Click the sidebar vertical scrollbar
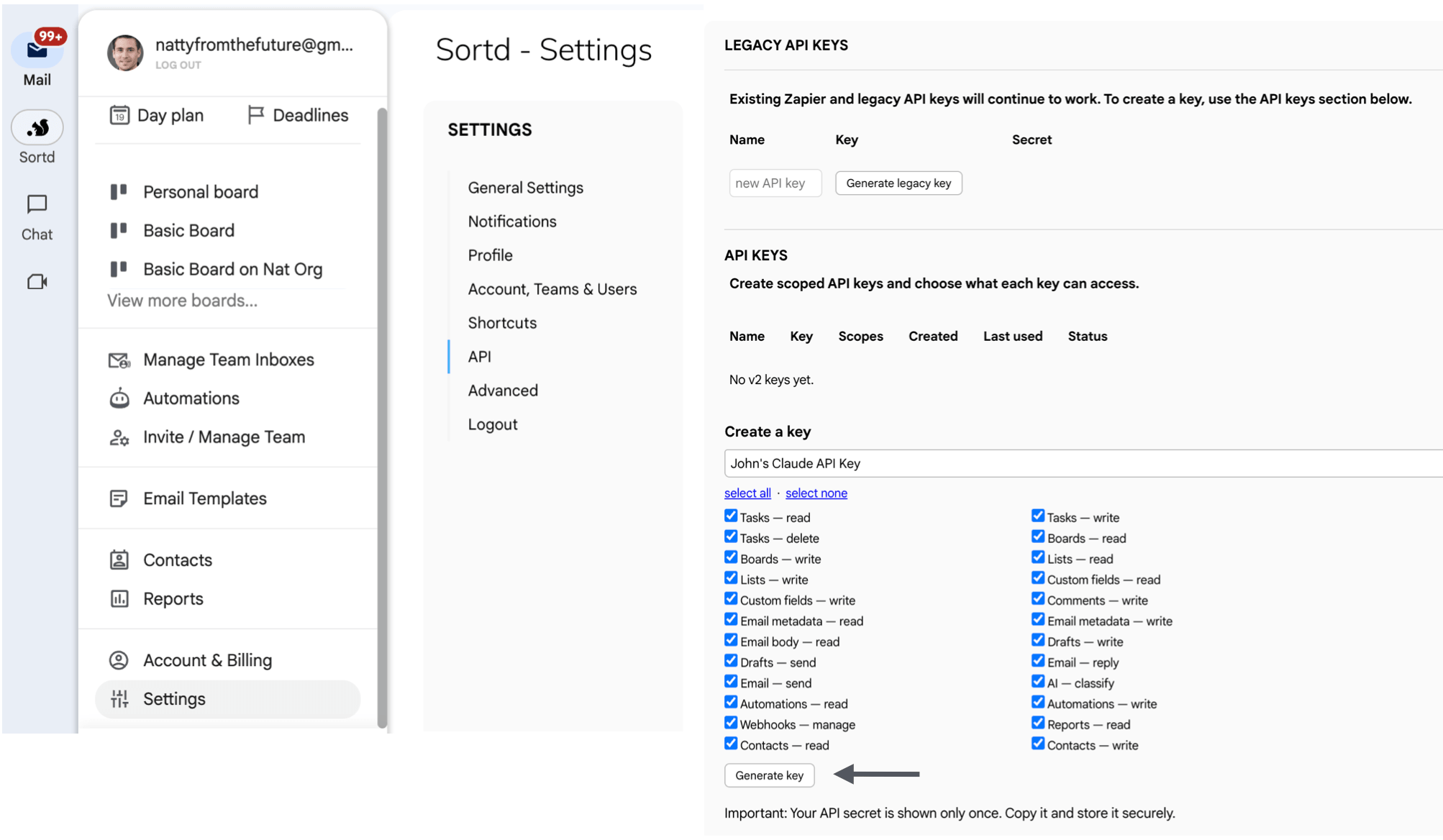This screenshot has height=840, width=1443. [382, 417]
